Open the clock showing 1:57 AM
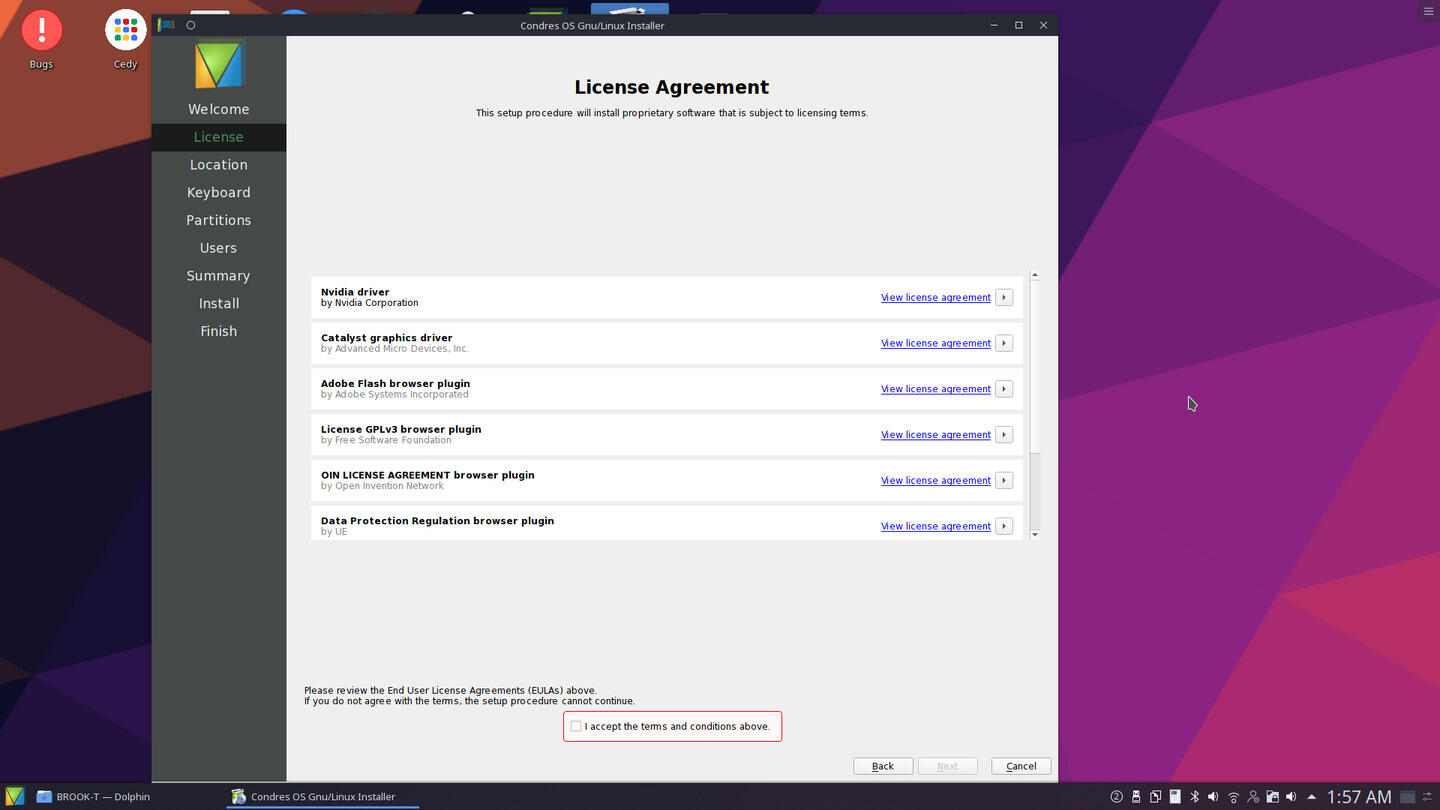Image resolution: width=1440 pixels, height=810 pixels. [1359, 797]
